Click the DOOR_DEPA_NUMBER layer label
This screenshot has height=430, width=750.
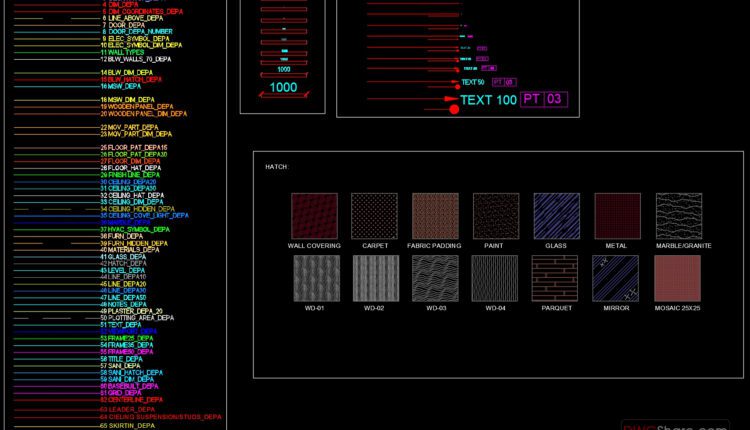(x=140, y=32)
